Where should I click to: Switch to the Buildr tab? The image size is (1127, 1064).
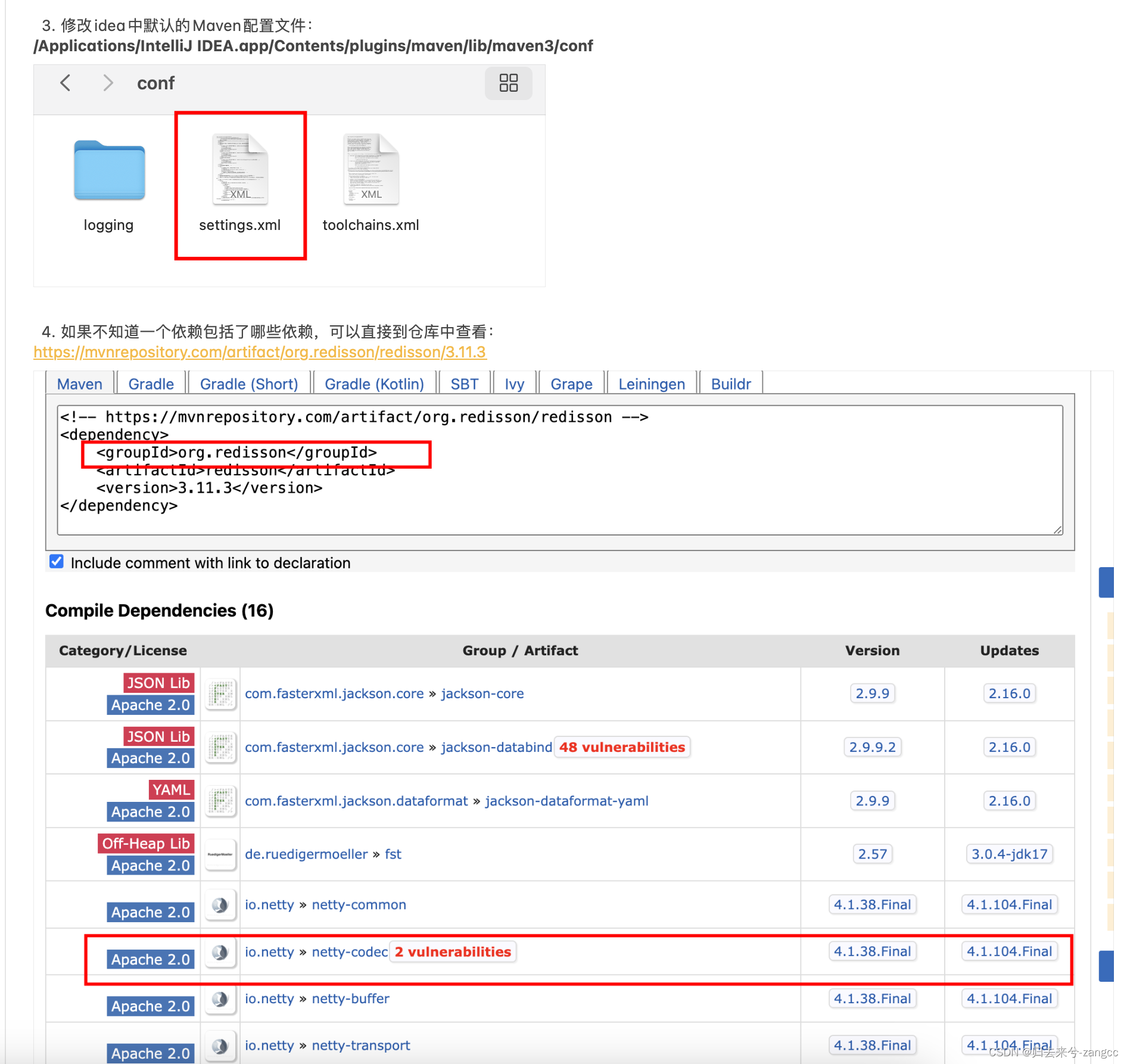[731, 384]
